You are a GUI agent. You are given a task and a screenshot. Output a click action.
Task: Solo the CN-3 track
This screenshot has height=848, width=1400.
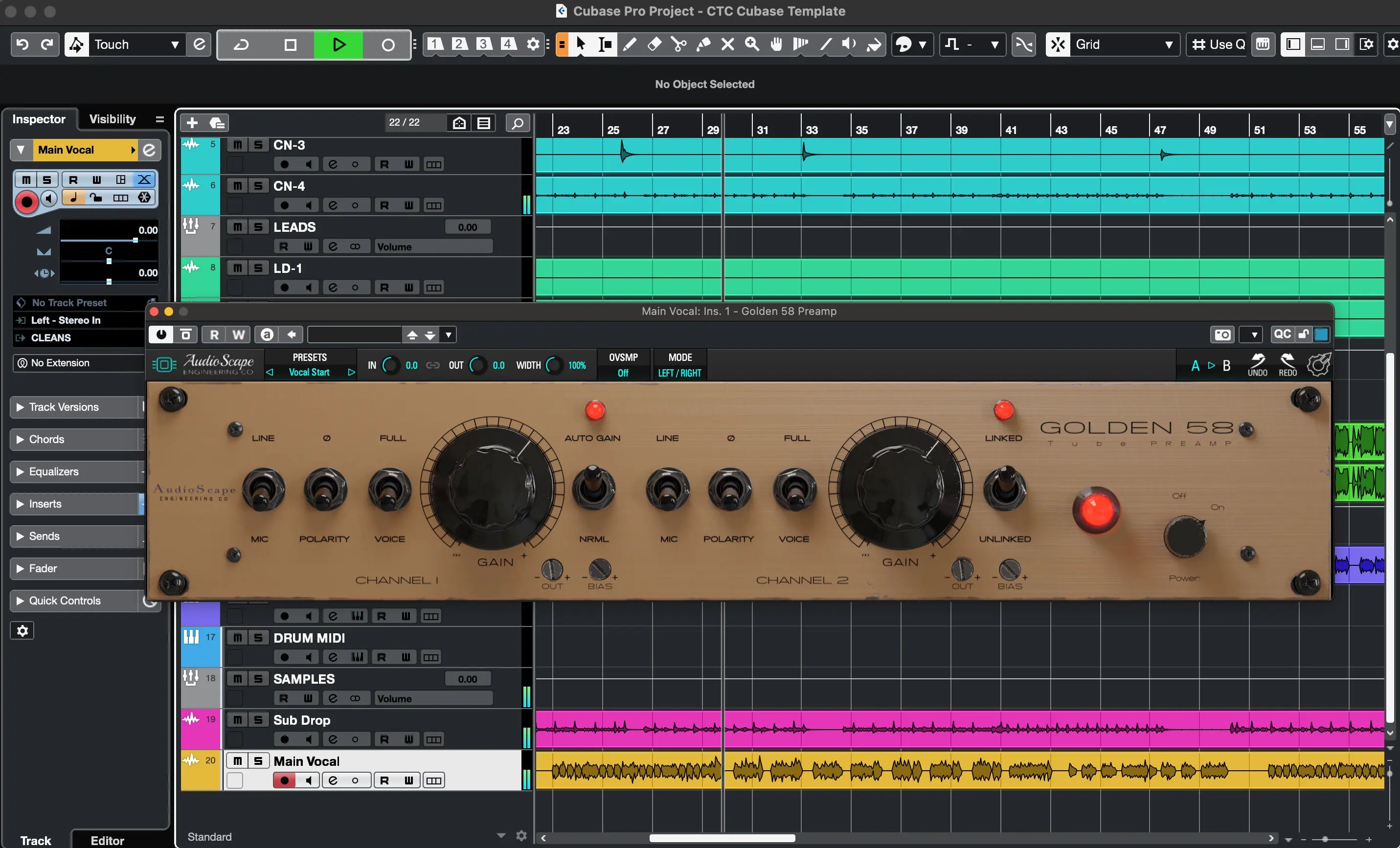point(258,144)
